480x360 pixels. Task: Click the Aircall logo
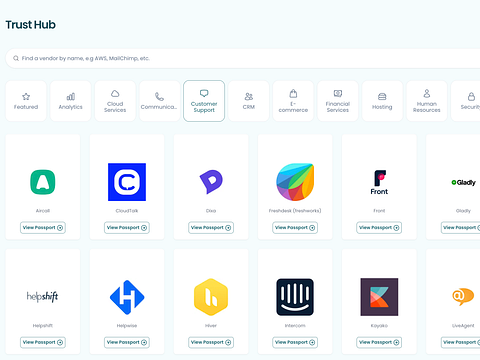[x=43, y=182]
